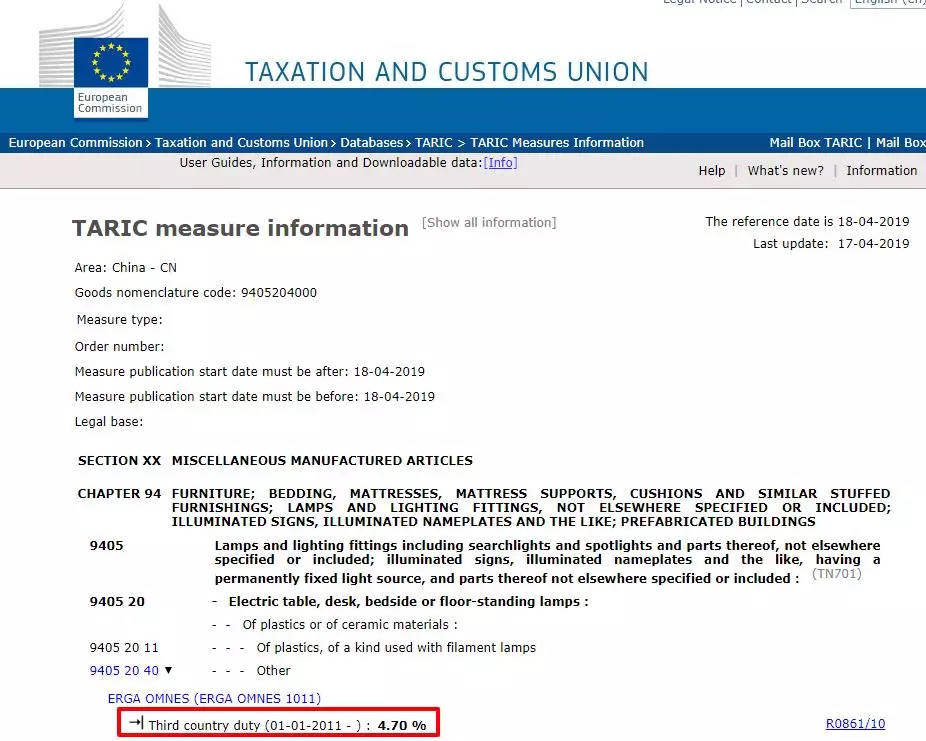
Task: Select the 'Other' description row
Action: pos(273,671)
